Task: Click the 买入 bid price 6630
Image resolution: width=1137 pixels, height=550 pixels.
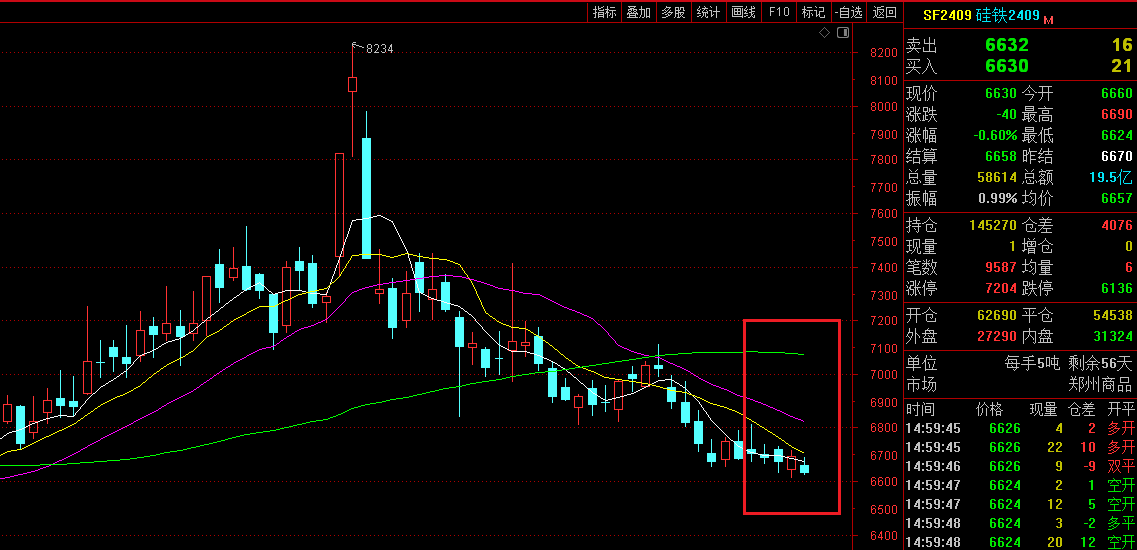Action: click(1006, 66)
